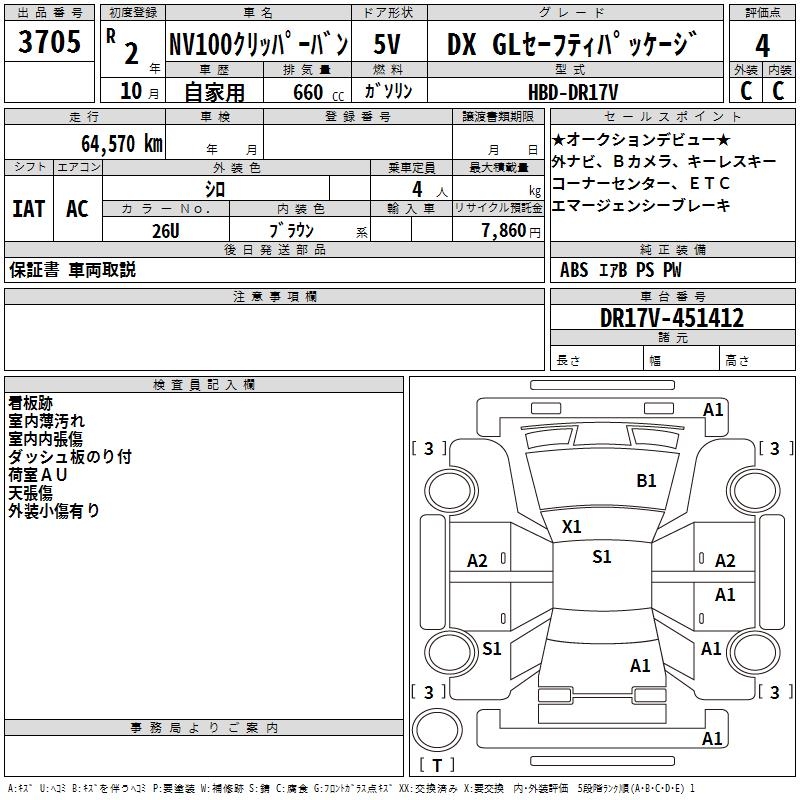Click lot number 3705
The height and width of the screenshot is (800, 800).
50,45
